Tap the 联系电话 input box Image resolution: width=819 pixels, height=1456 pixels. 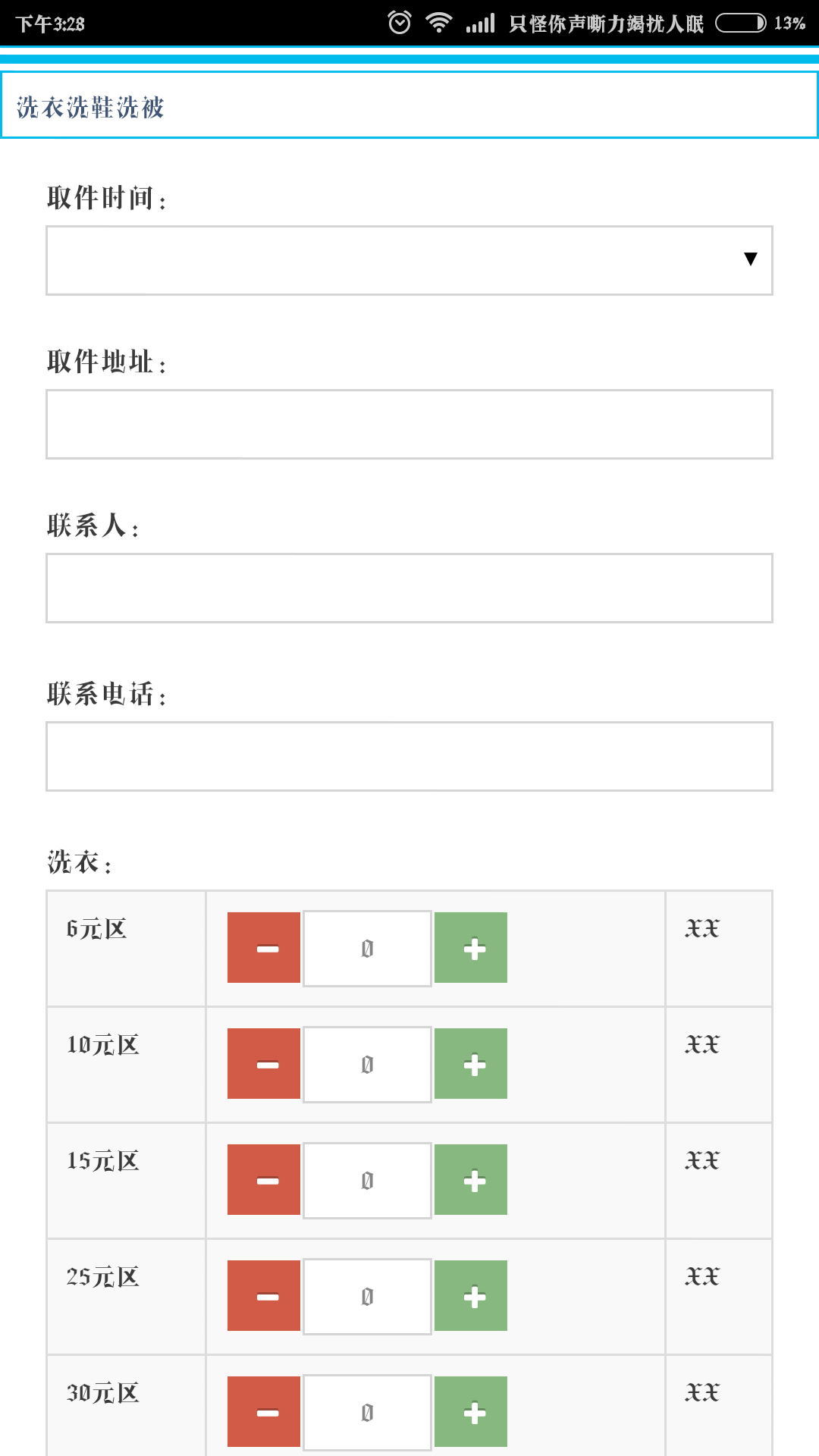(x=409, y=756)
